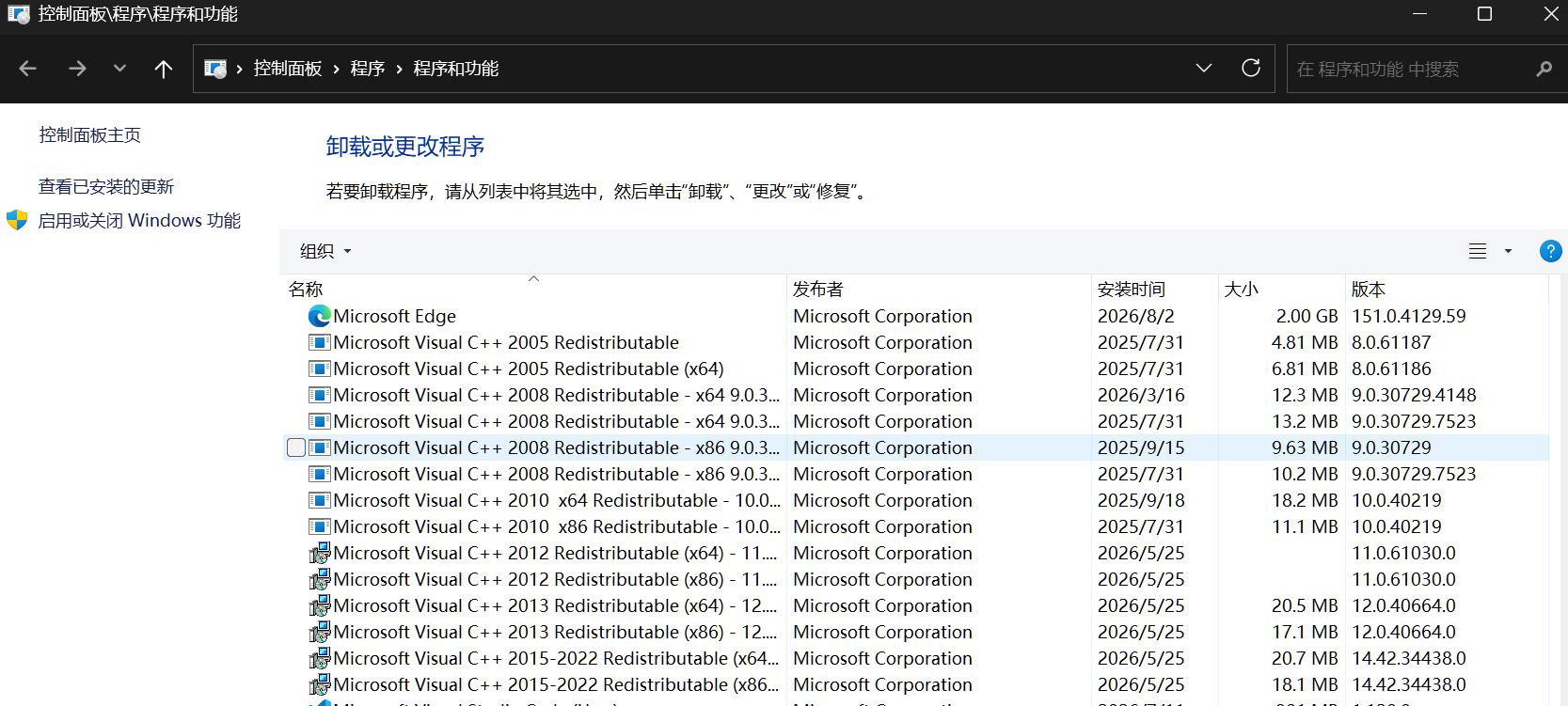Click icon of Visual C++ 2008 x64 sized 13.2 MB
This screenshot has height=706, width=1568.
(x=320, y=421)
